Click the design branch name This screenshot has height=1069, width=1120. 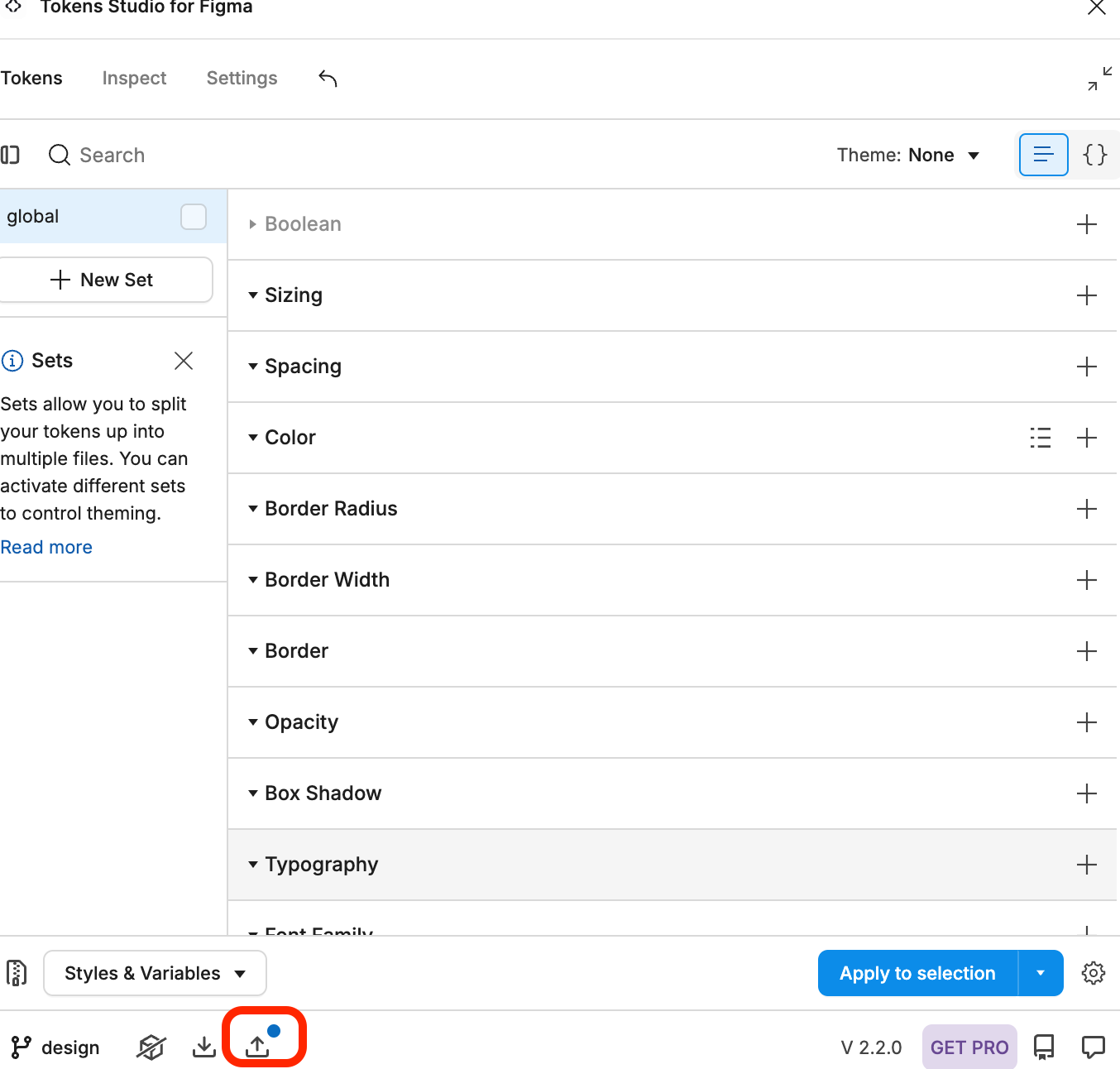click(70, 1047)
